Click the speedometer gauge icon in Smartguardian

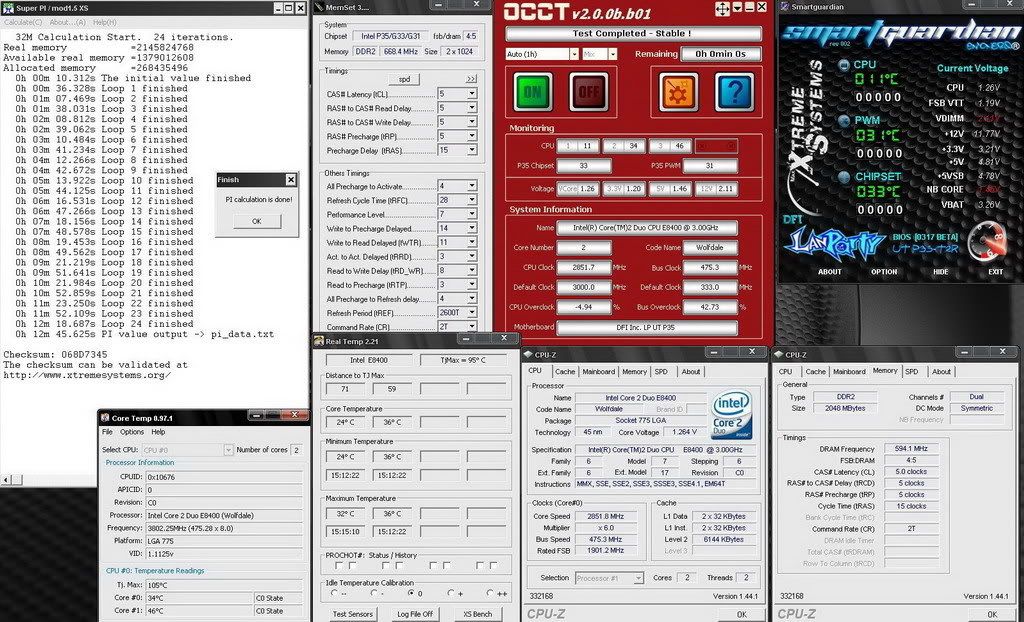(x=988, y=242)
